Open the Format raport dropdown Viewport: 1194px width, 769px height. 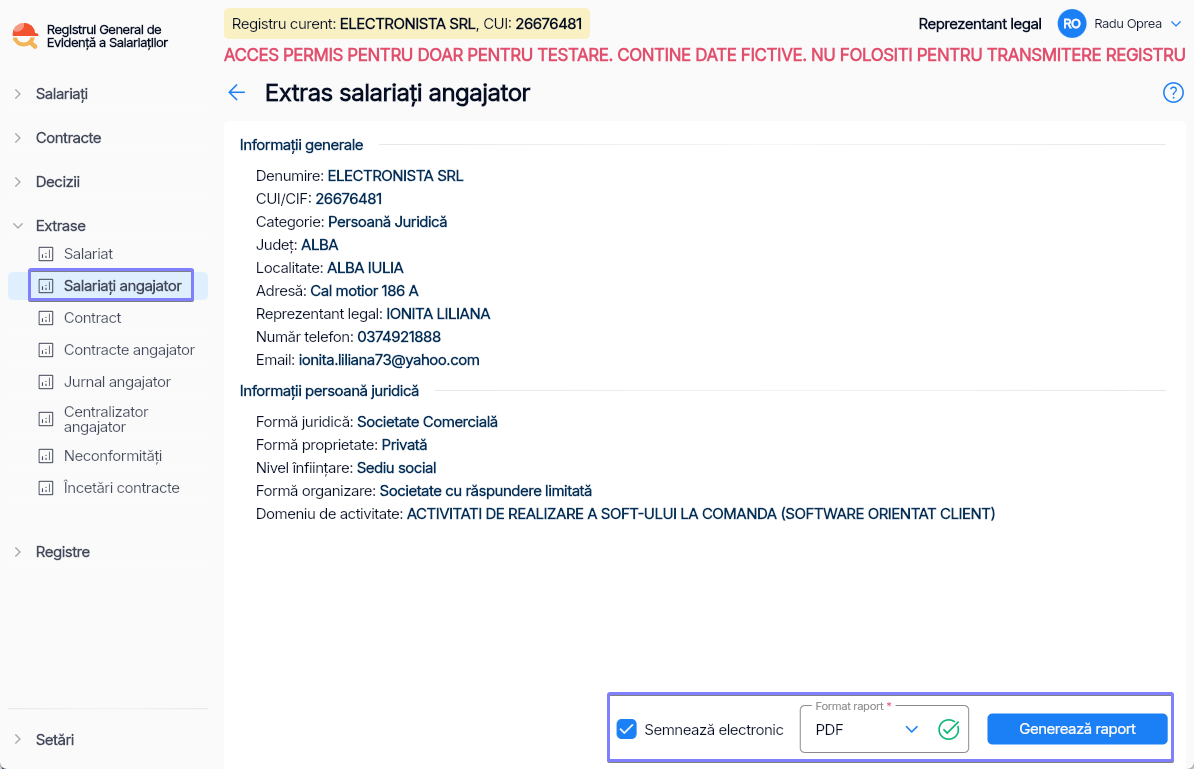click(884, 729)
